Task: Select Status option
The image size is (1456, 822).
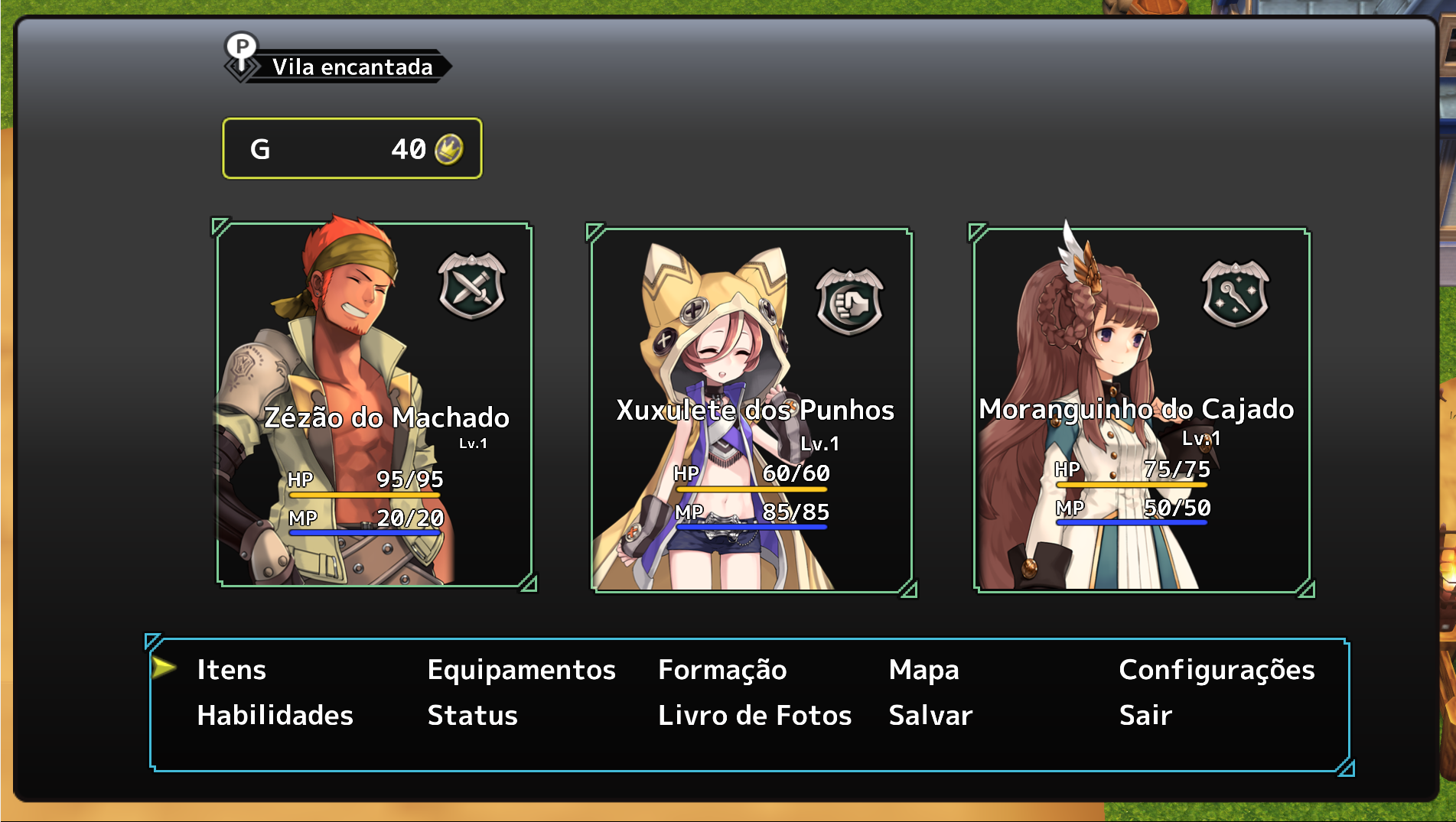Action: point(472,716)
